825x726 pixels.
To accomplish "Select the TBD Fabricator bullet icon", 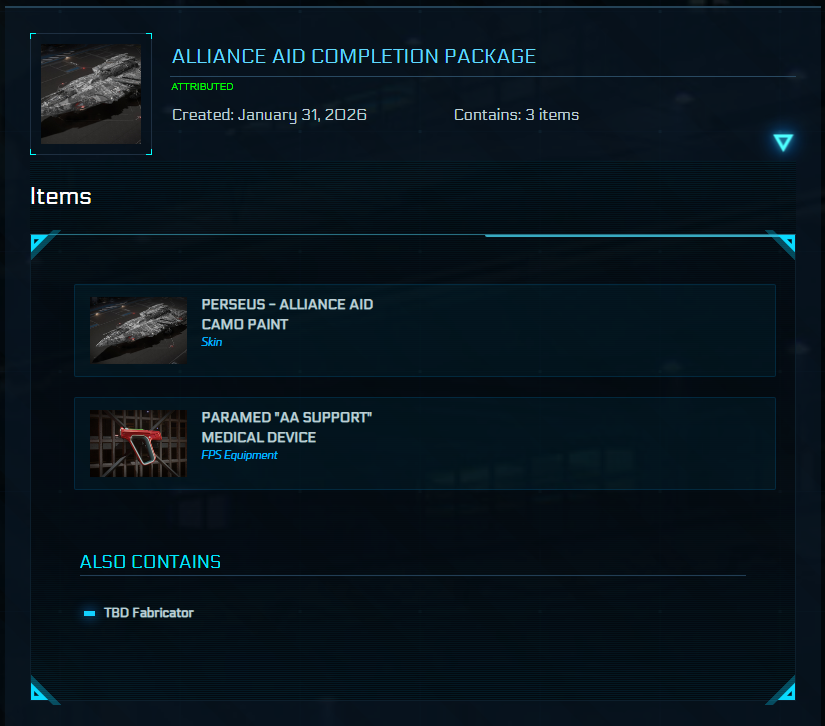I will pos(88,612).
